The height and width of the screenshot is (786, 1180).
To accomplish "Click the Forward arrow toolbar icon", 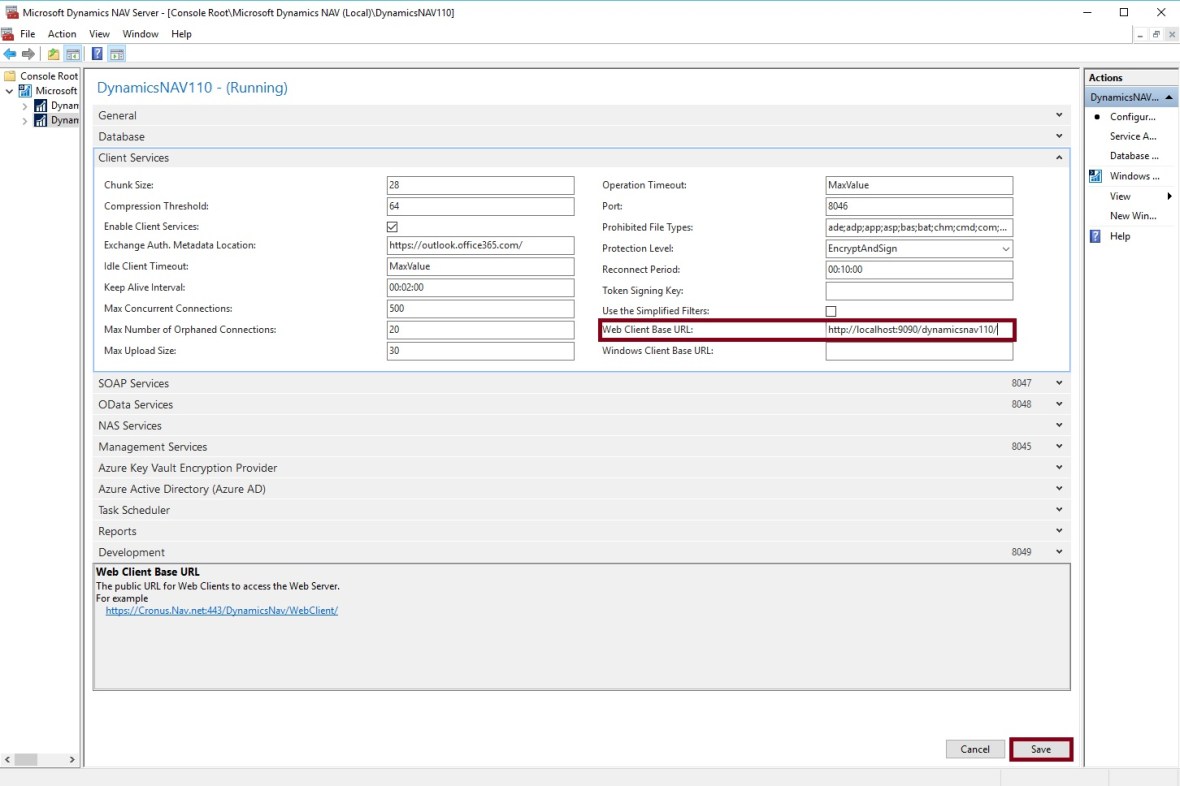I will (28, 54).
